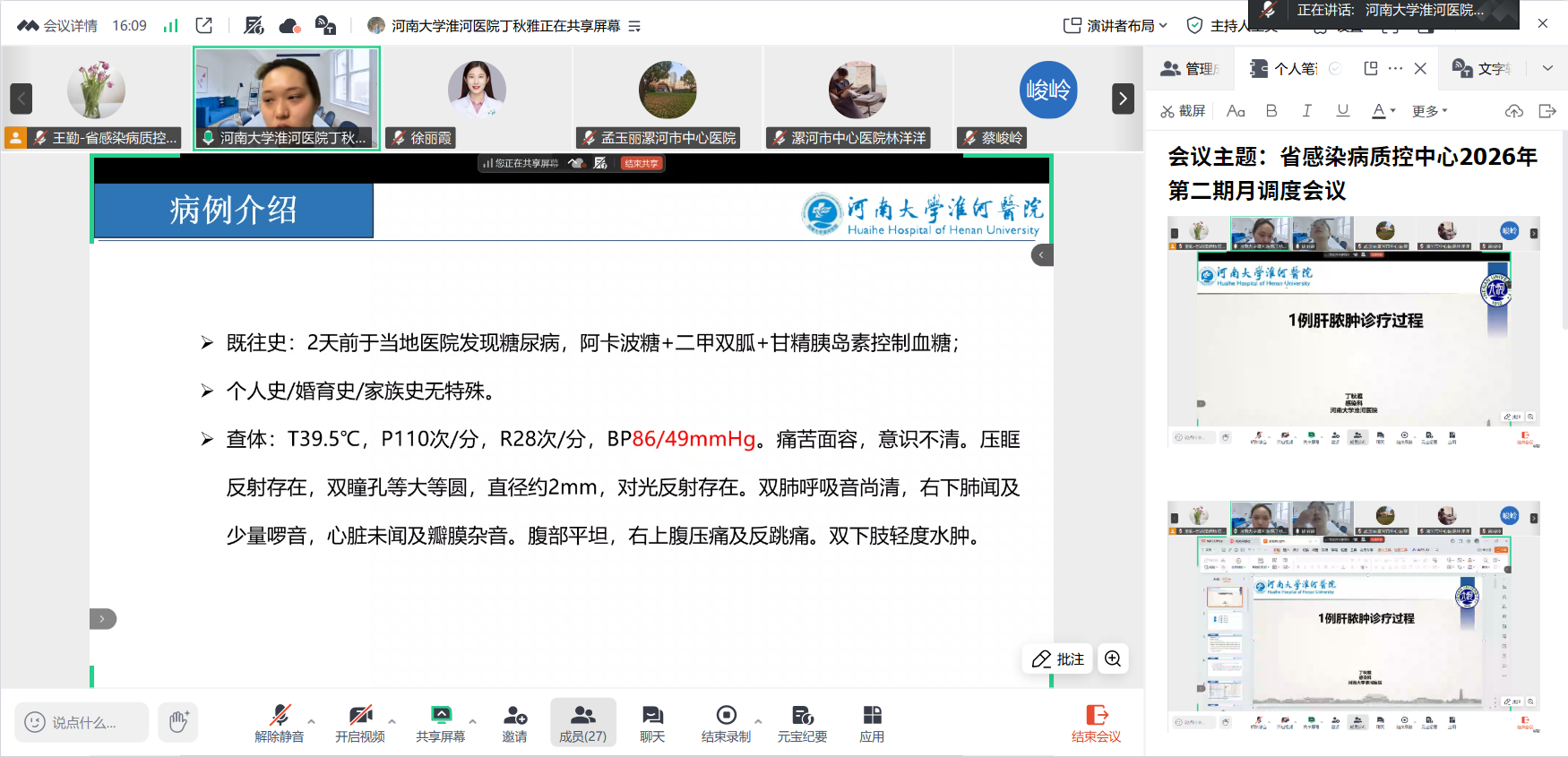Switch to the 文字 transcription tab

point(1481,68)
